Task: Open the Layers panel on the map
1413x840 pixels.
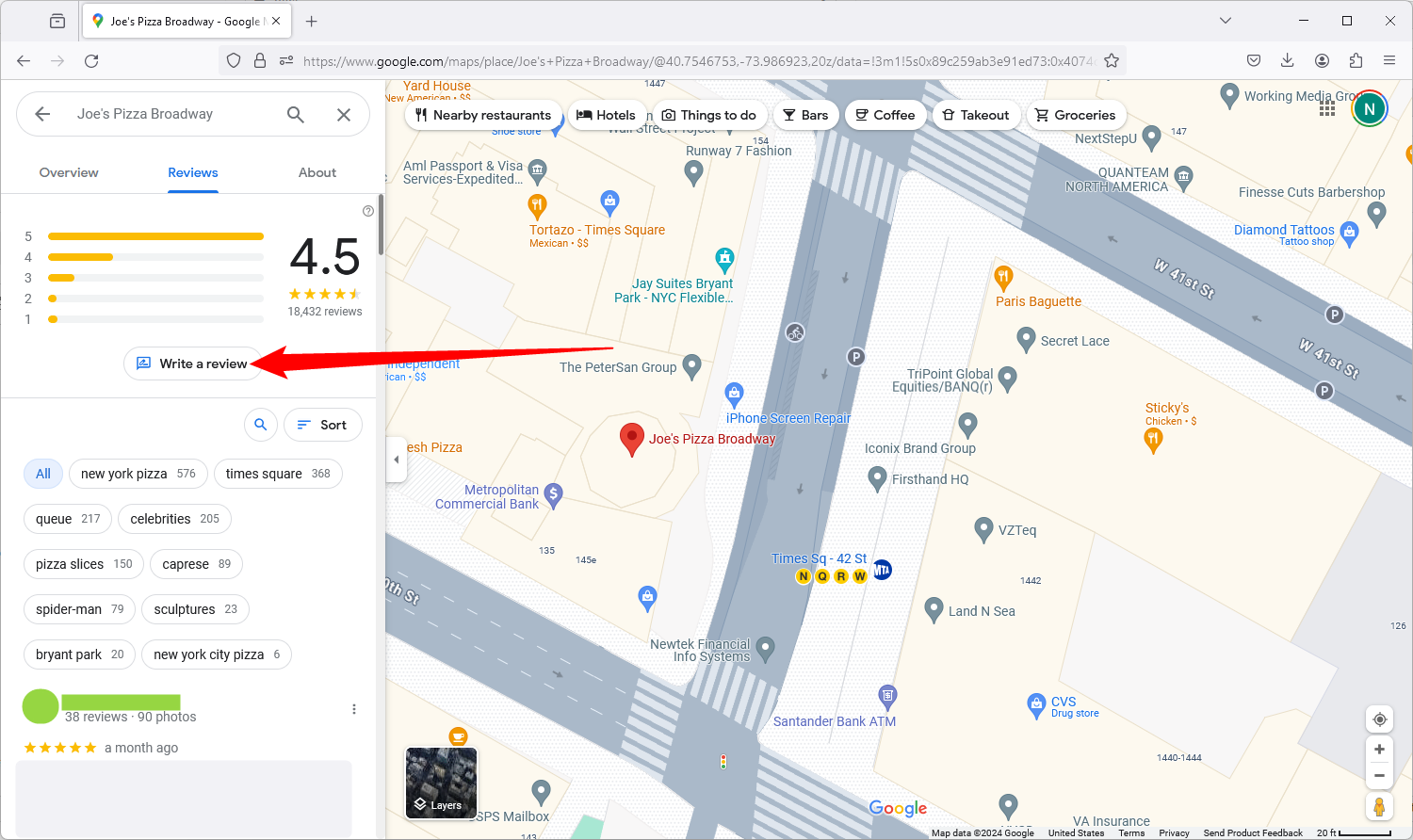Action: [440, 783]
